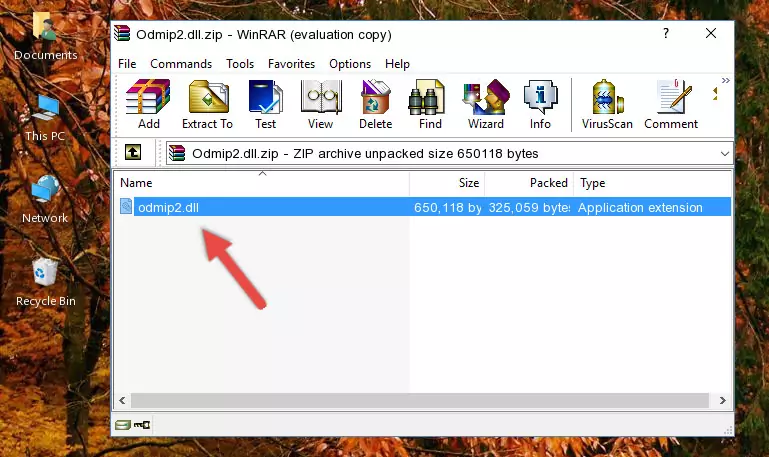The image size is (769, 457).
Task: Select the Documents desktop icon
Action: (46, 37)
